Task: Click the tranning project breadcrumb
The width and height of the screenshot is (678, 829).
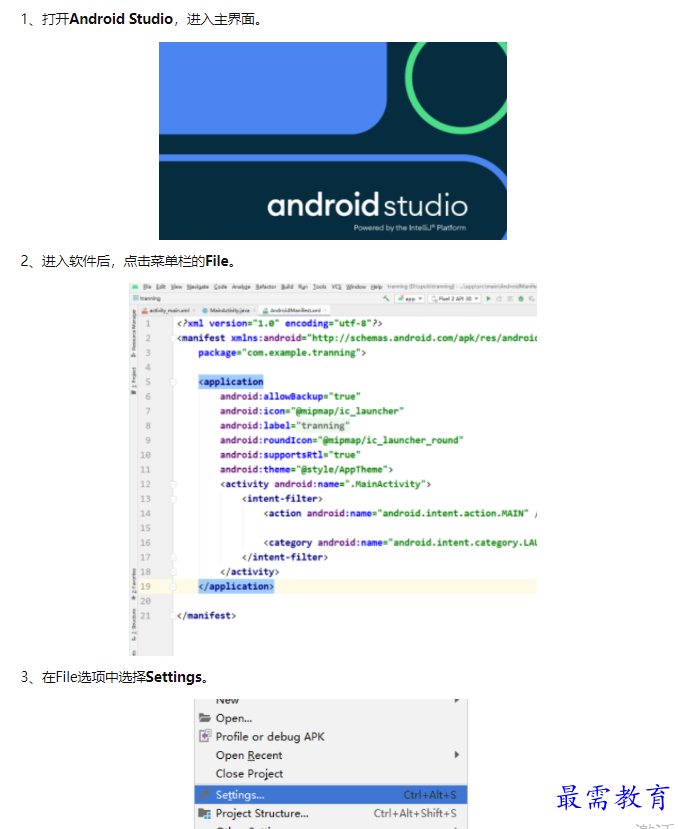Action: 147,298
